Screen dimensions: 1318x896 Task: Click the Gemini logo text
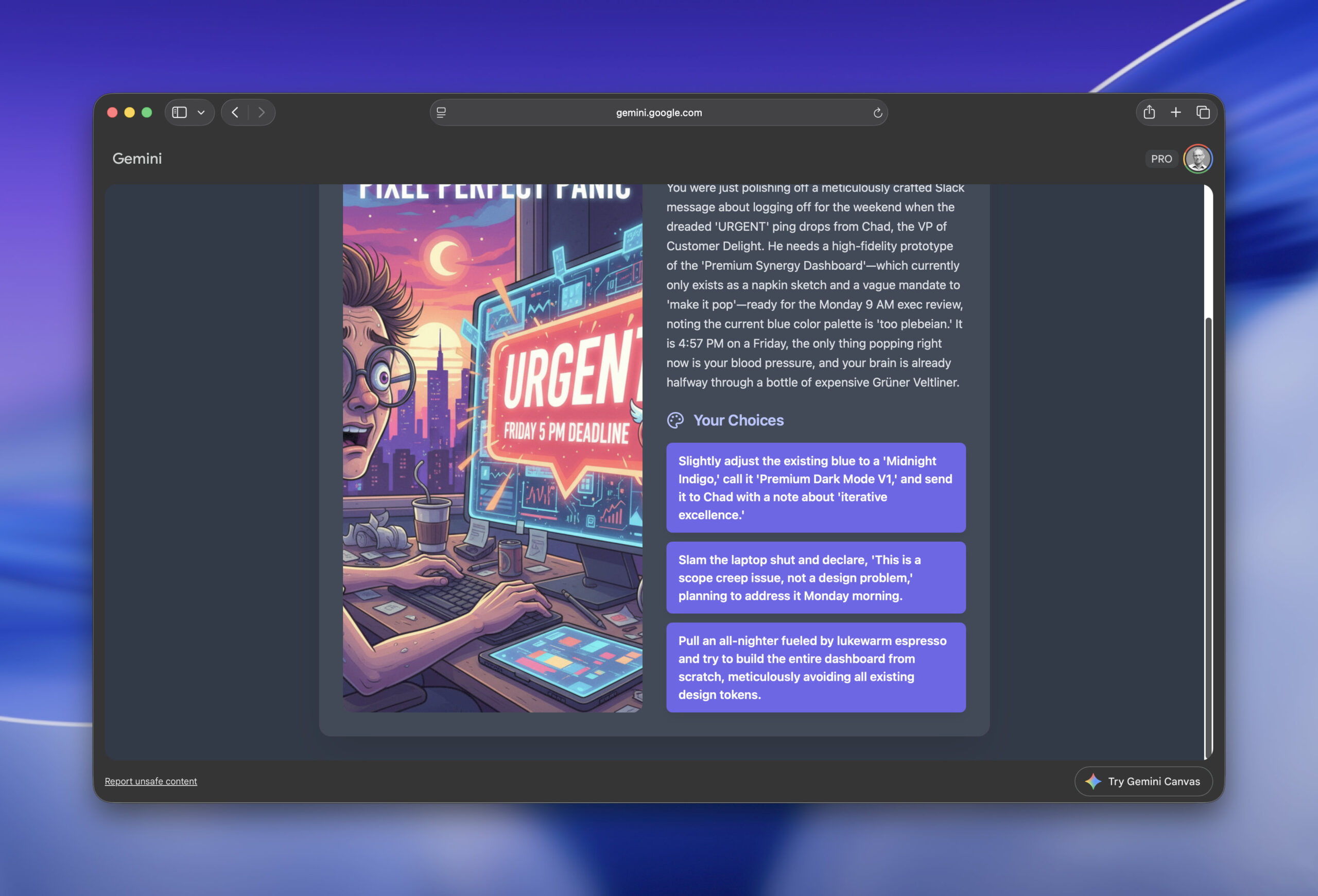click(136, 158)
